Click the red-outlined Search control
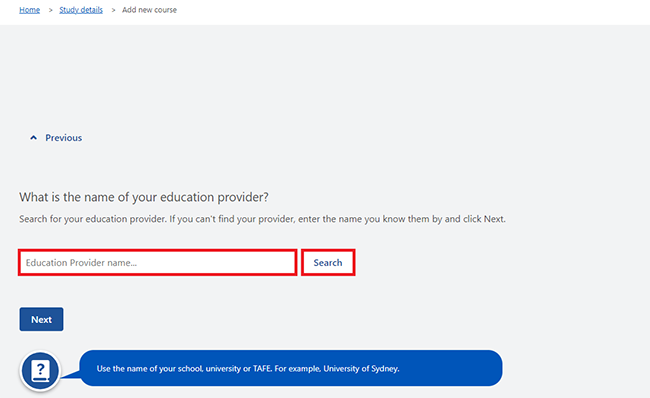The height and width of the screenshot is (398, 650). (328, 262)
